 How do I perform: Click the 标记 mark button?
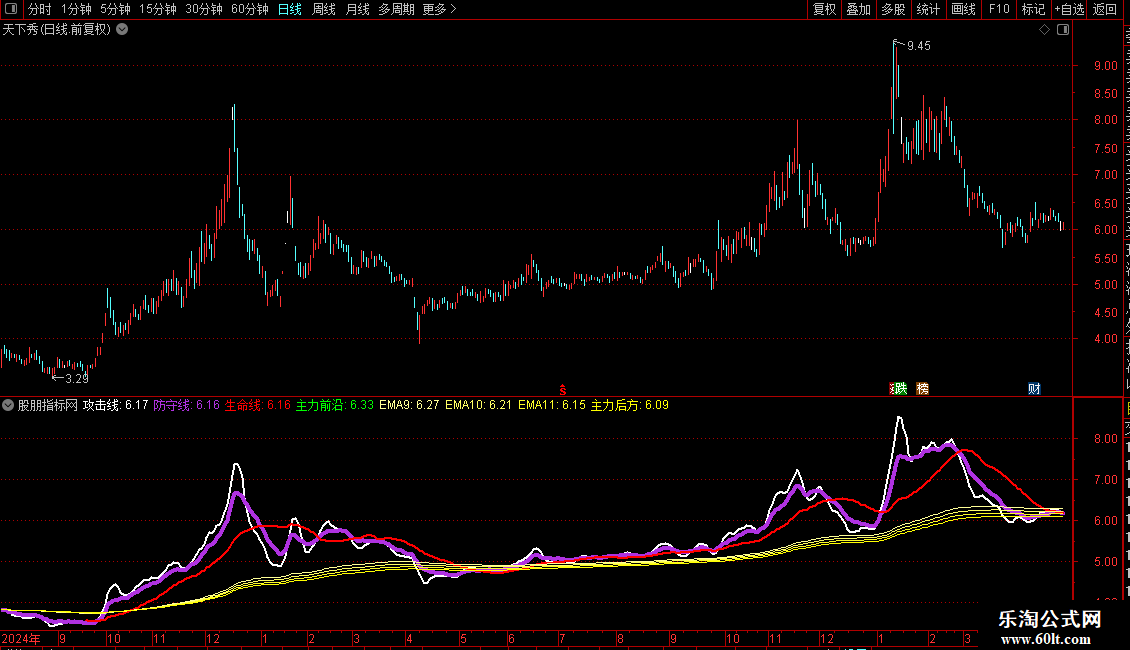[x=1033, y=9]
